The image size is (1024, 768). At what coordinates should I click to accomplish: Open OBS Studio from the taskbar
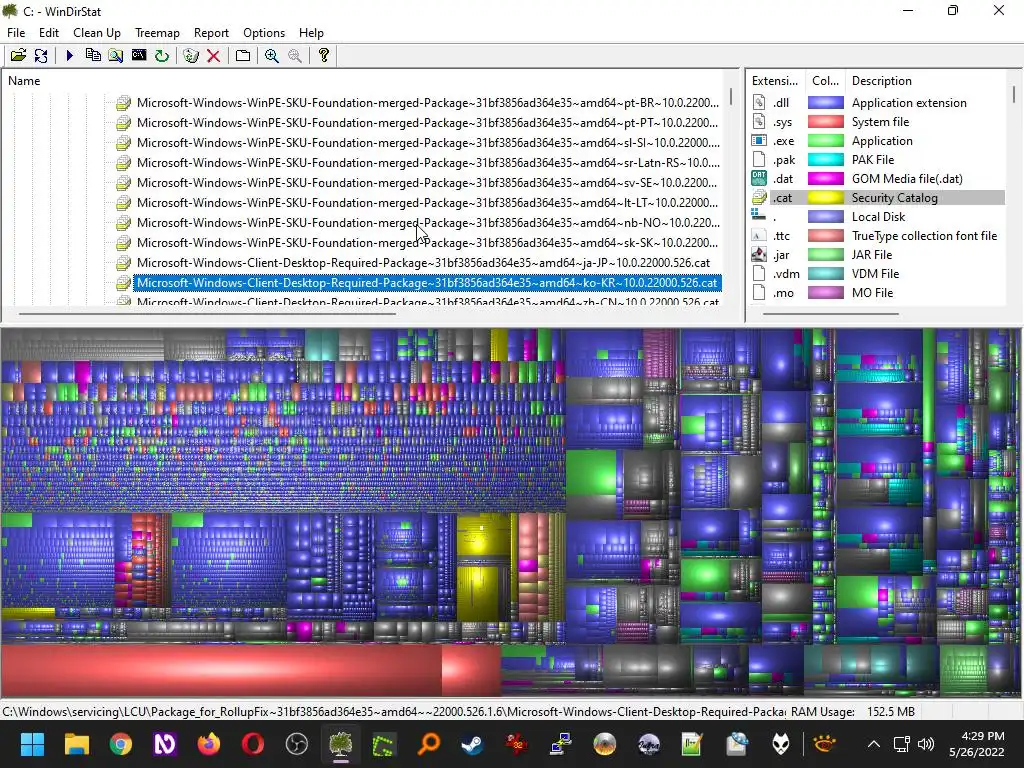(x=296, y=744)
